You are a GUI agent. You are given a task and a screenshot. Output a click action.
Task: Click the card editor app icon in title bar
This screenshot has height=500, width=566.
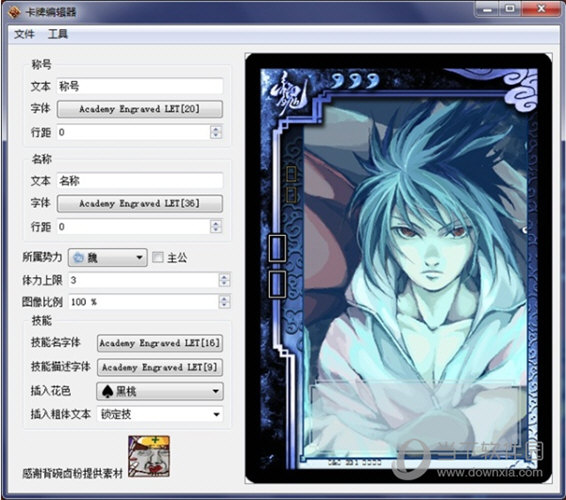[x=15, y=13]
